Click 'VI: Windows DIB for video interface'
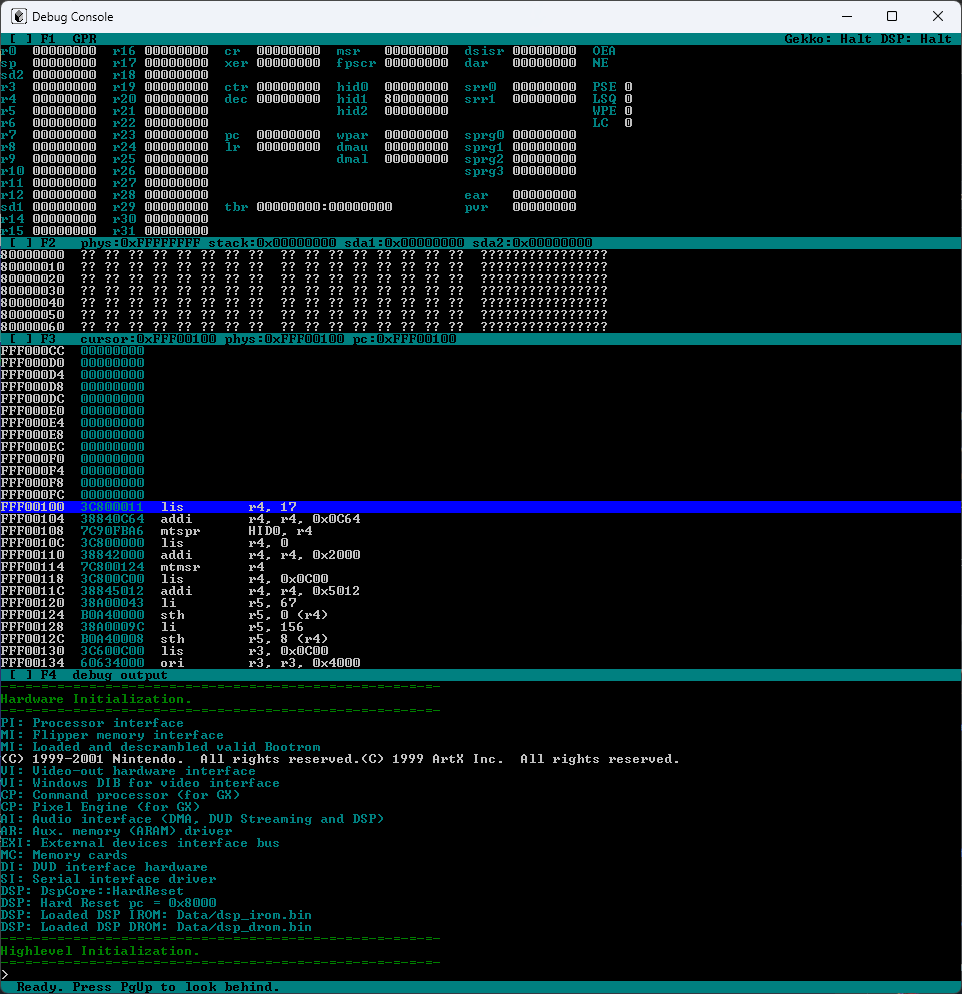 140,784
